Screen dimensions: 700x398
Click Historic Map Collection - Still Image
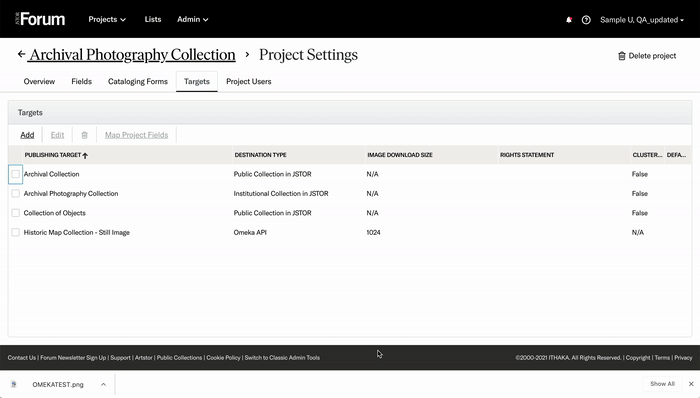[x=76, y=232]
